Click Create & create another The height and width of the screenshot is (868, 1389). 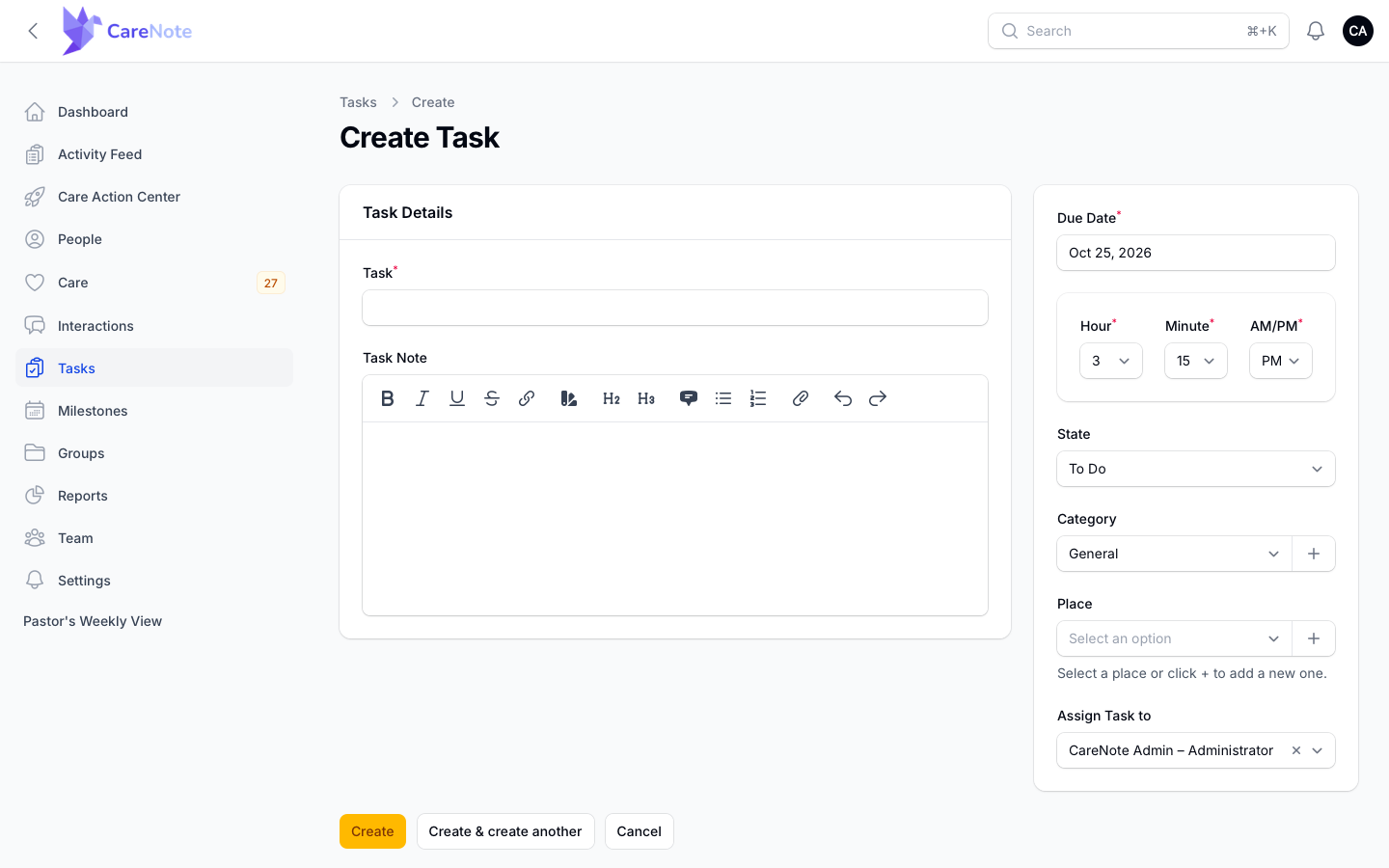click(505, 831)
